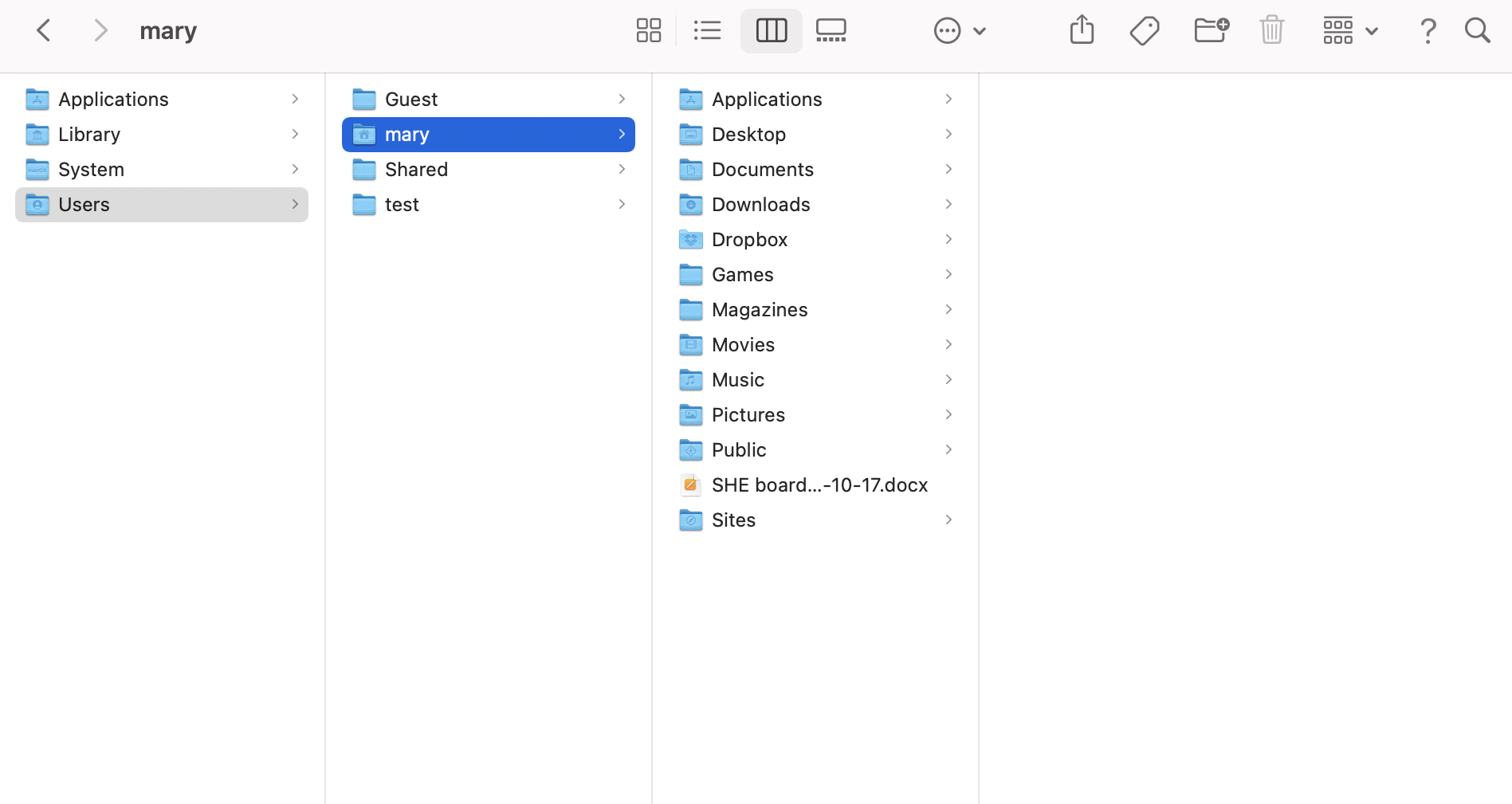This screenshot has width=1512, height=804.
Task: Click the 'Dropbox' folder name
Action: pyautogui.click(x=749, y=240)
